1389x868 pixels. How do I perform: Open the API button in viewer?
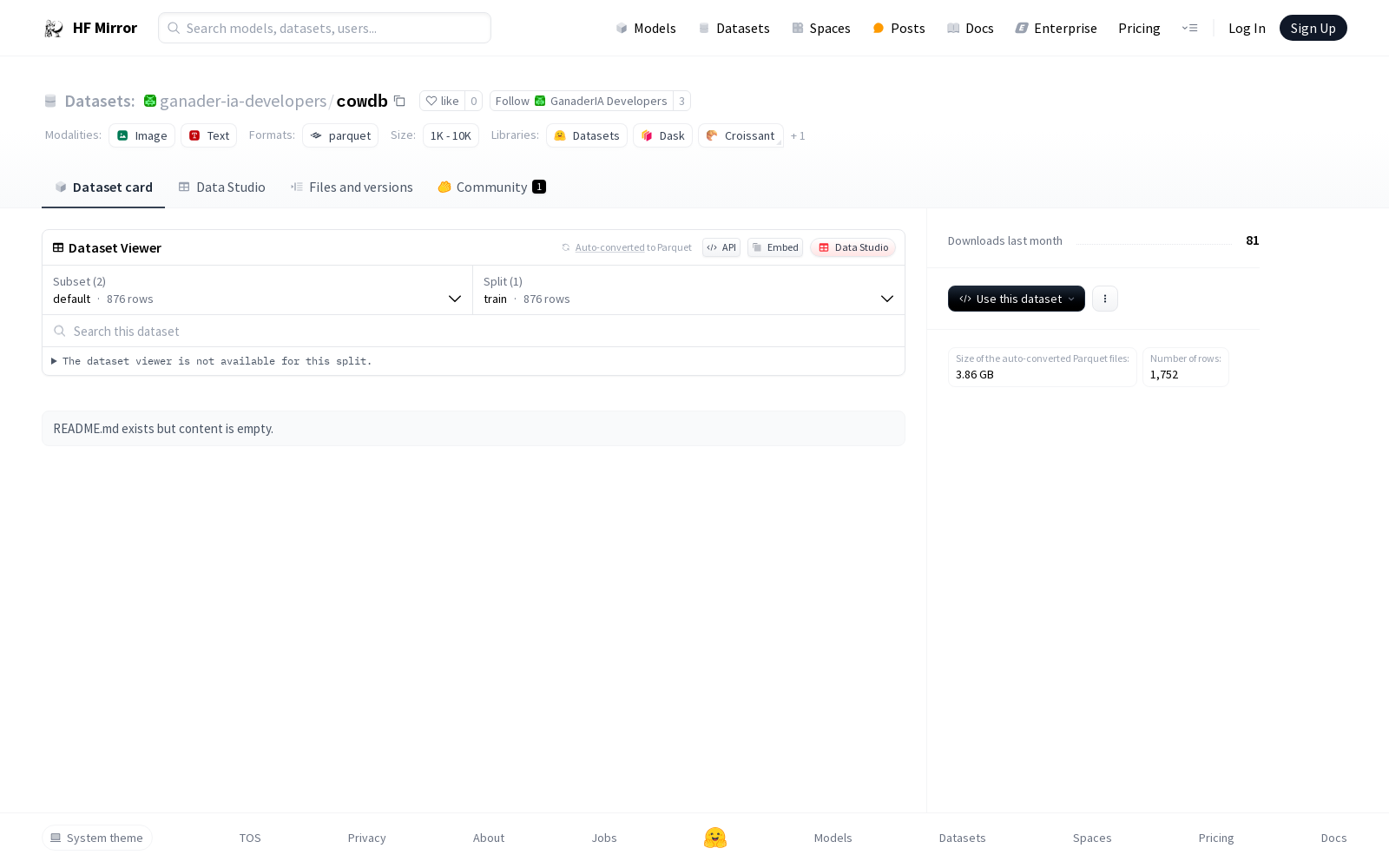click(x=721, y=247)
